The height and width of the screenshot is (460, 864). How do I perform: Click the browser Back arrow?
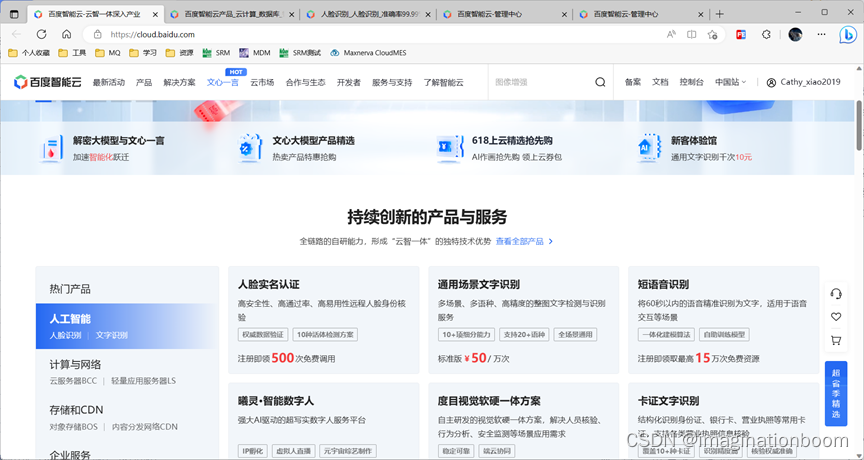tap(16, 34)
